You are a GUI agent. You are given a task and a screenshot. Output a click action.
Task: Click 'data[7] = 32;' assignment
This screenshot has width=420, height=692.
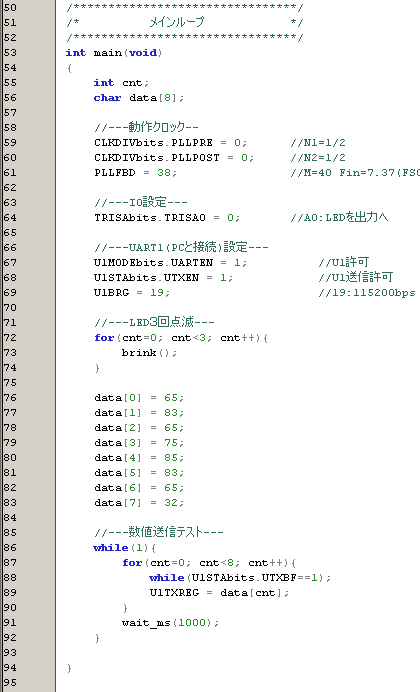click(x=139, y=503)
